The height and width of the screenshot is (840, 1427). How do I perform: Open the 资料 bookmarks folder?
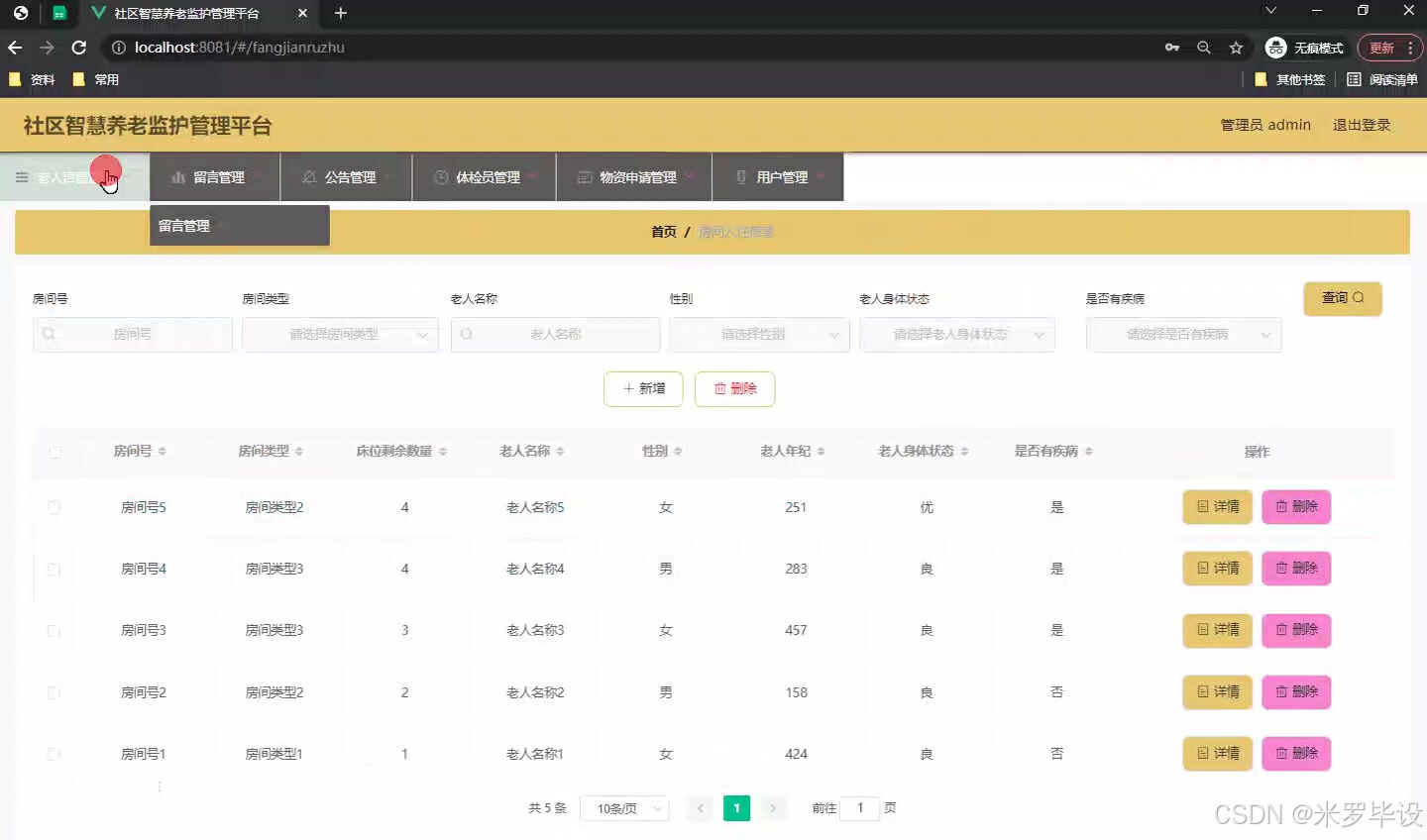click(32, 79)
